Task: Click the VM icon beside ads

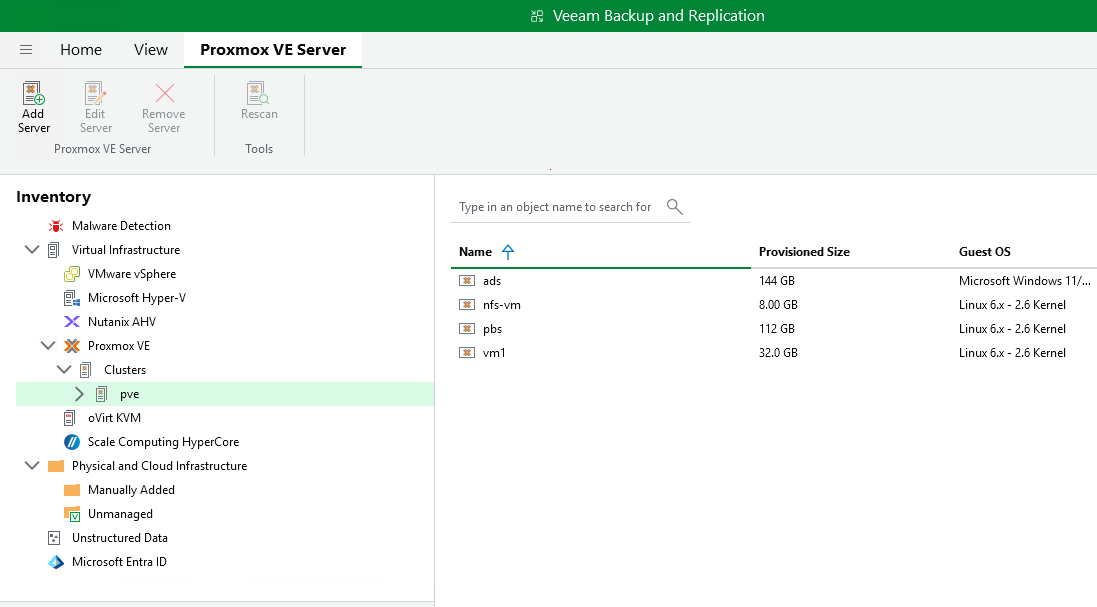Action: pos(467,280)
